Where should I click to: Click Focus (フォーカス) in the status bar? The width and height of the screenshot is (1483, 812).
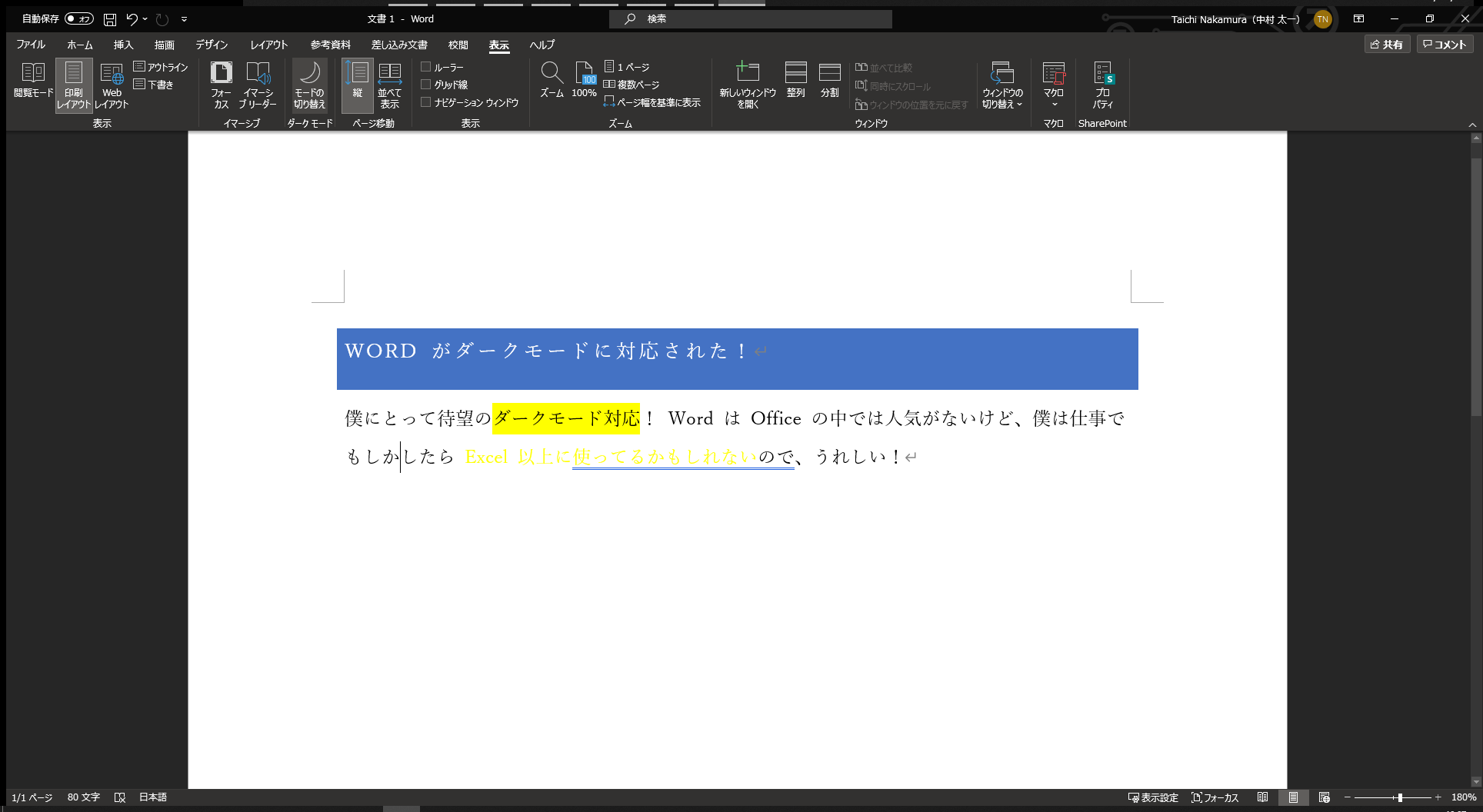1215,797
